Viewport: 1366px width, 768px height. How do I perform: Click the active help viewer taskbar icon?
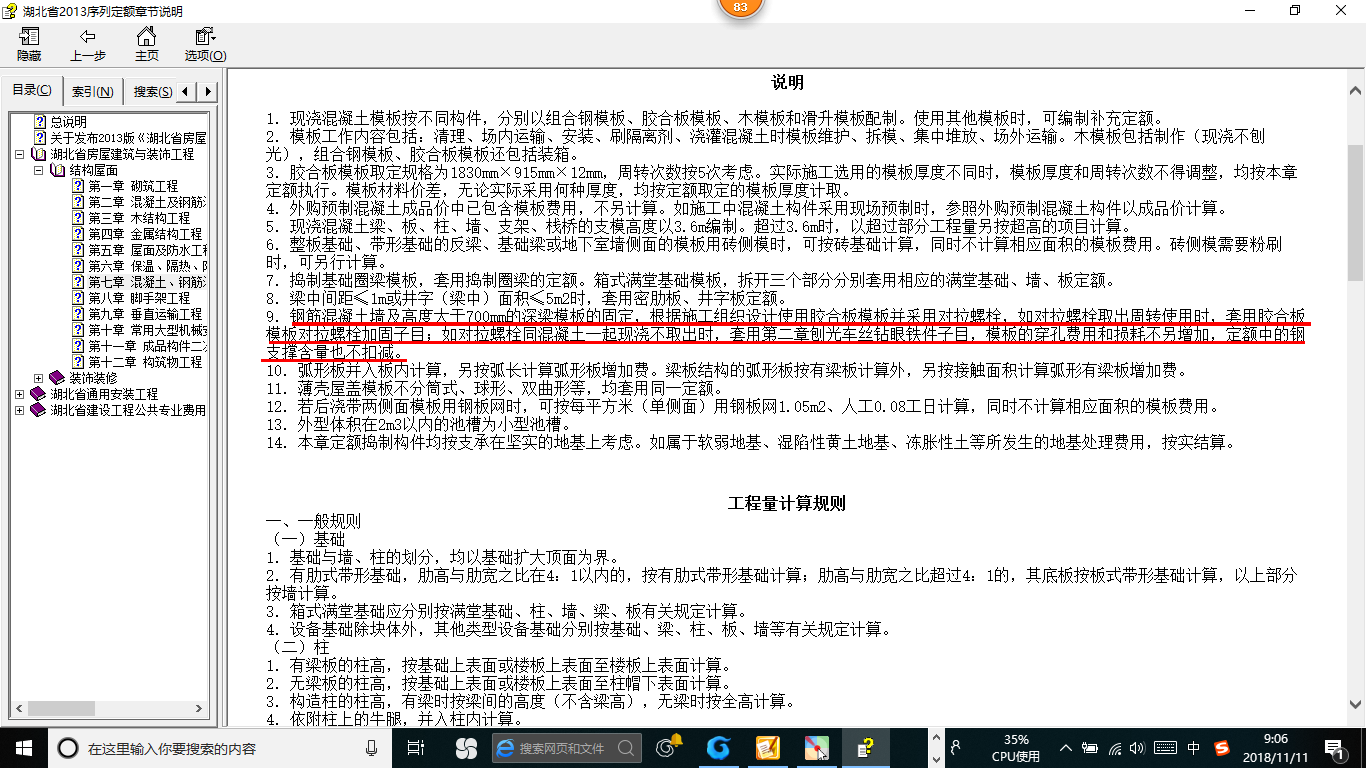[867, 747]
